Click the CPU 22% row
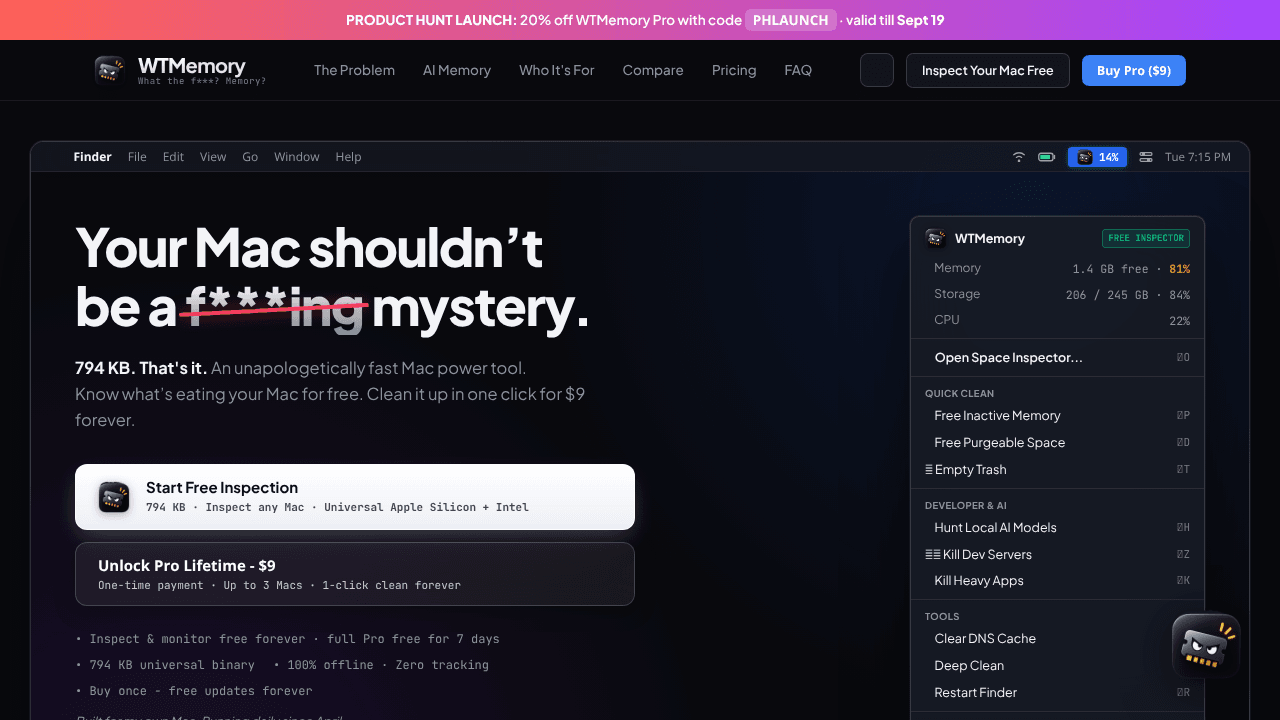 [1058, 320]
